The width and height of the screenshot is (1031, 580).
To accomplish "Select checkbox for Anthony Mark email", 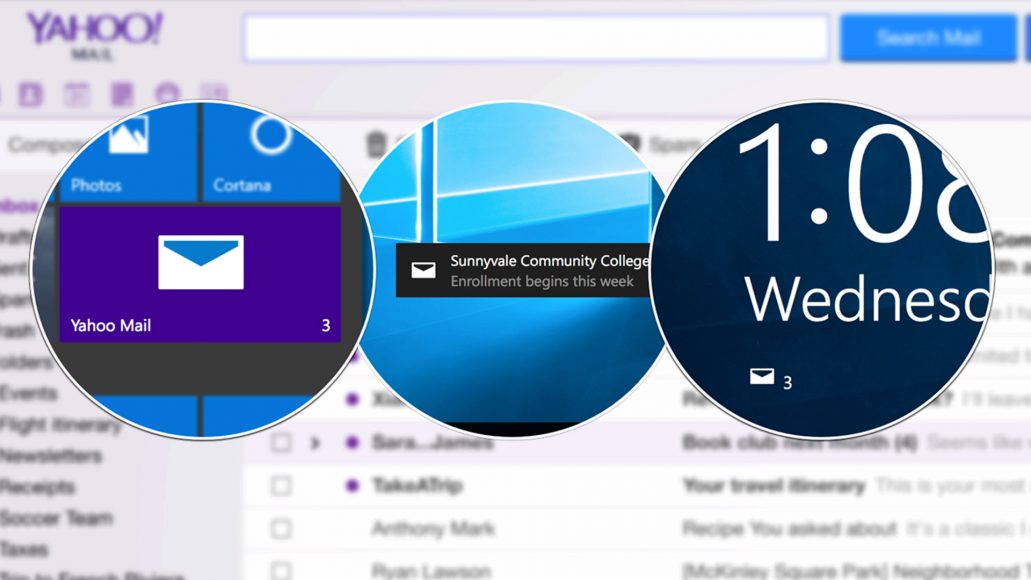I will coord(281,529).
